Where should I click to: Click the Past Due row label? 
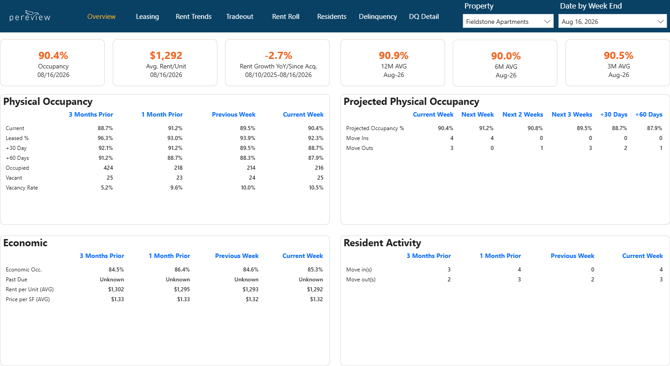click(16, 279)
